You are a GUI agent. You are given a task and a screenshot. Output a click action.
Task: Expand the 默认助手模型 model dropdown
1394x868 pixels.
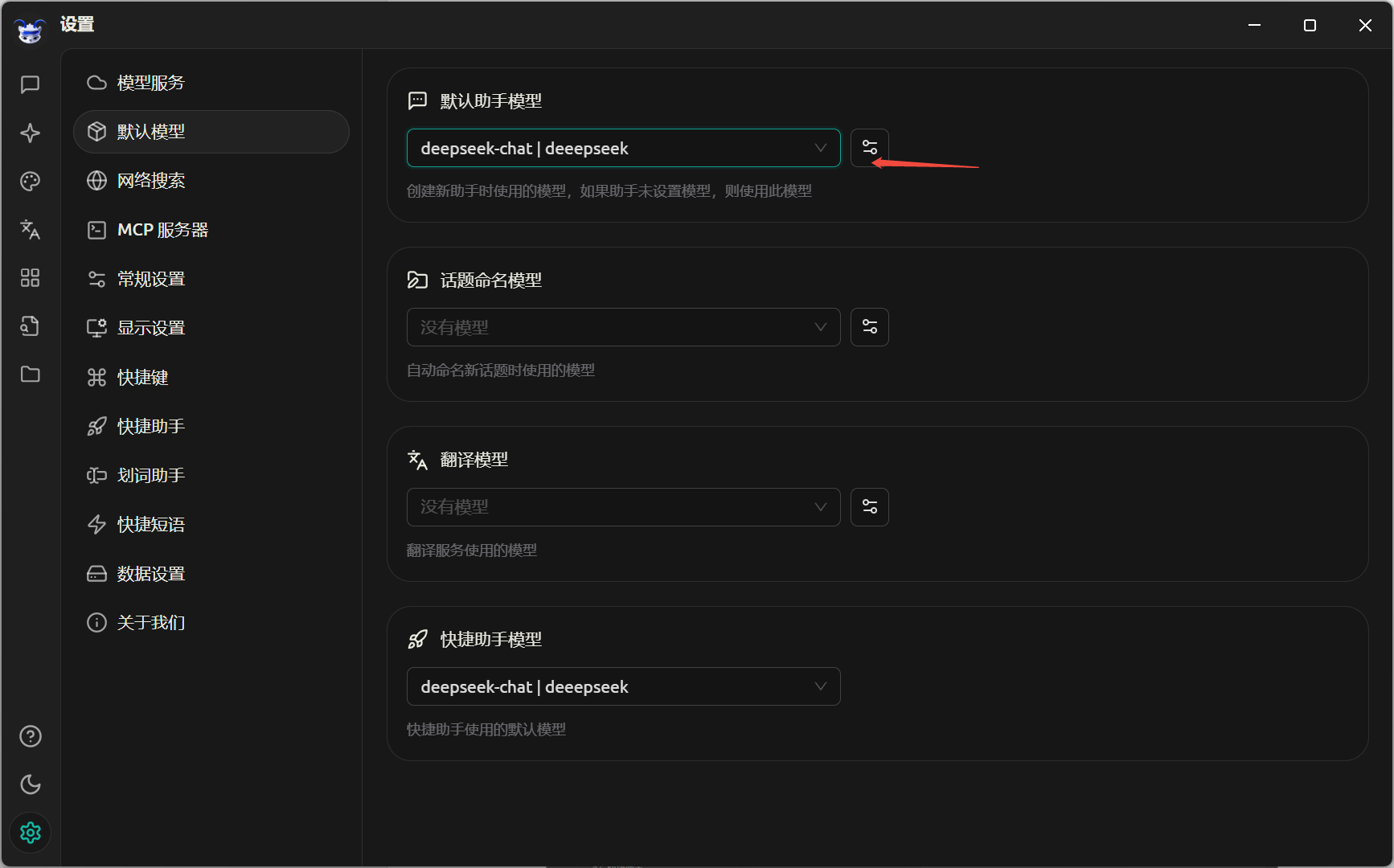pyautogui.click(x=624, y=148)
